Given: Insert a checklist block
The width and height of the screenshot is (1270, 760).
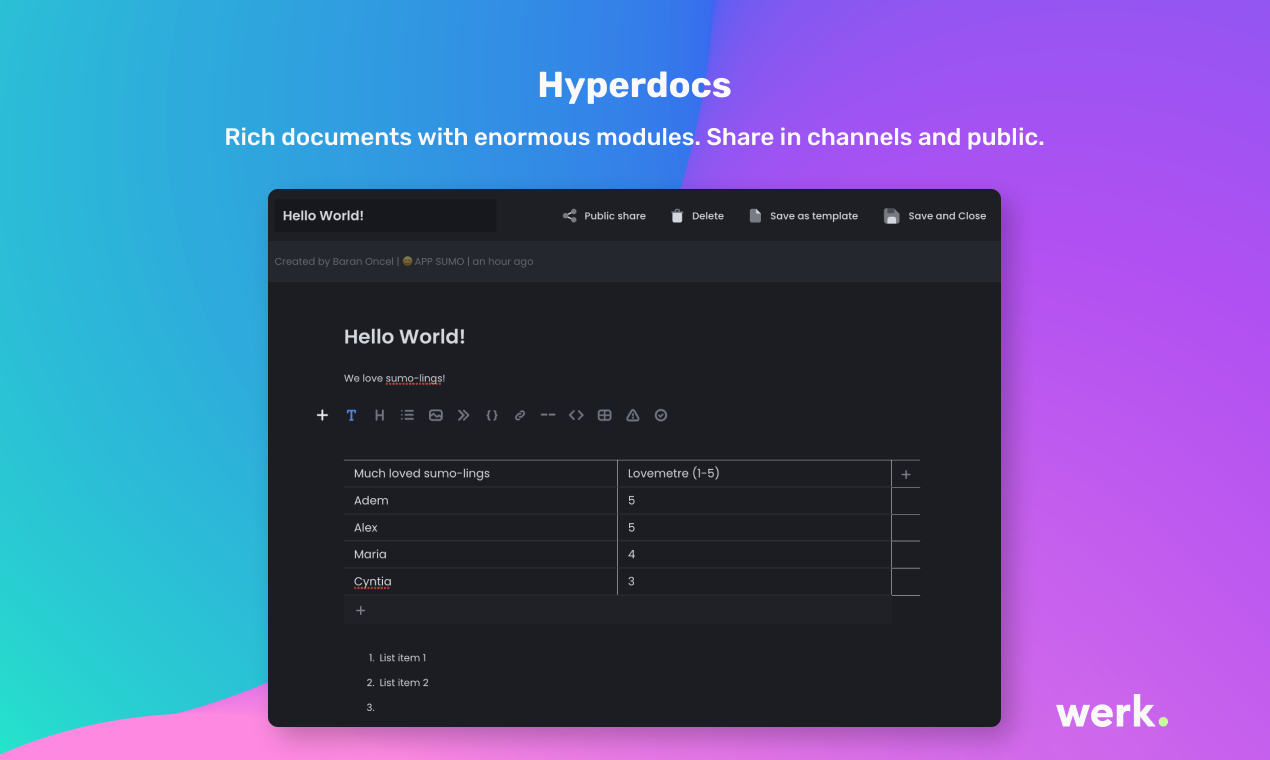Looking at the screenshot, I should (x=661, y=415).
